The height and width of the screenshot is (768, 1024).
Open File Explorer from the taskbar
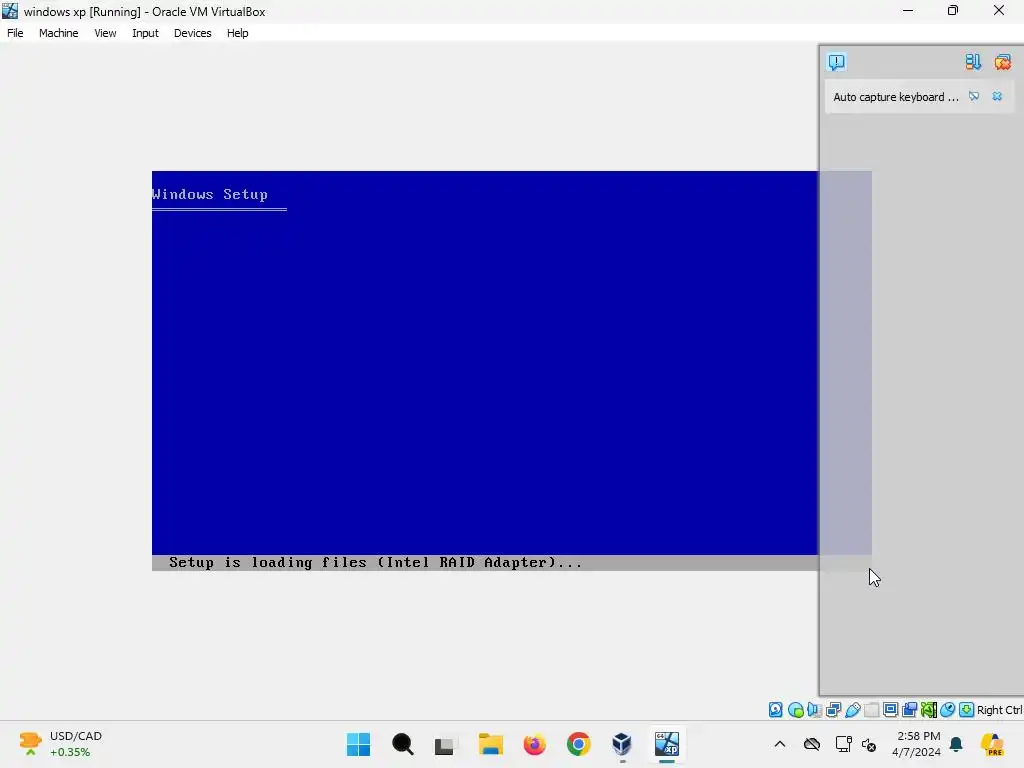click(x=490, y=744)
